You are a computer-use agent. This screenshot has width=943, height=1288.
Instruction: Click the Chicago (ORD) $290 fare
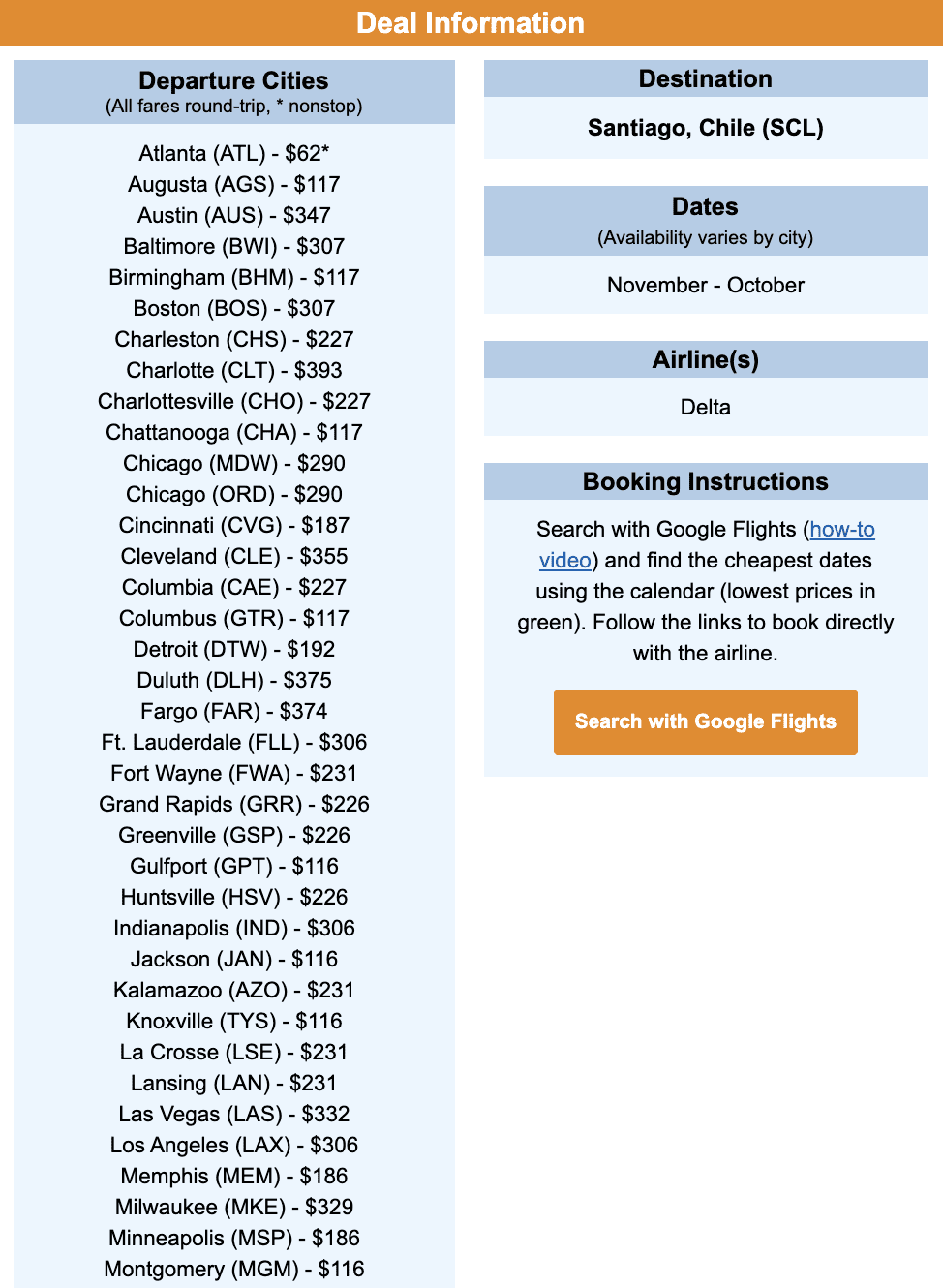[232, 494]
